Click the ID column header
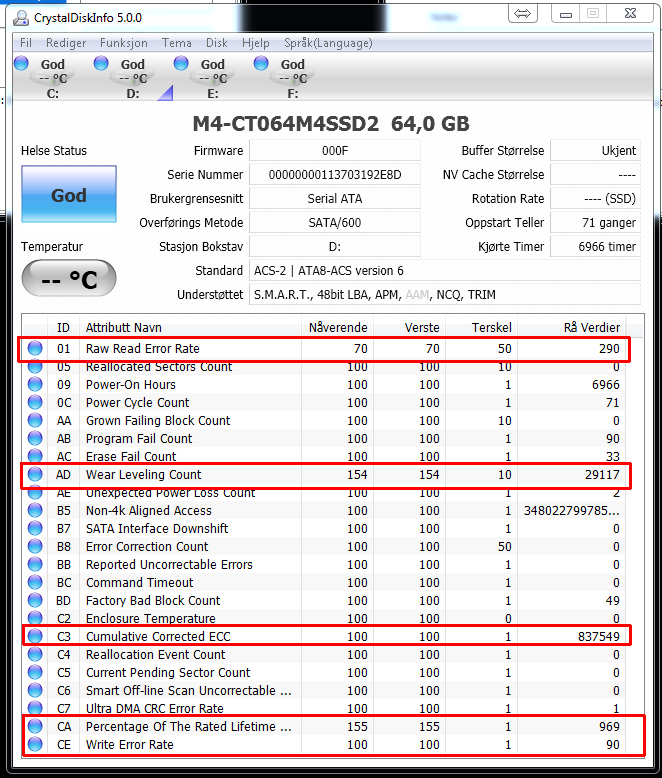Viewport: 662px width, 778px height. coord(64,327)
